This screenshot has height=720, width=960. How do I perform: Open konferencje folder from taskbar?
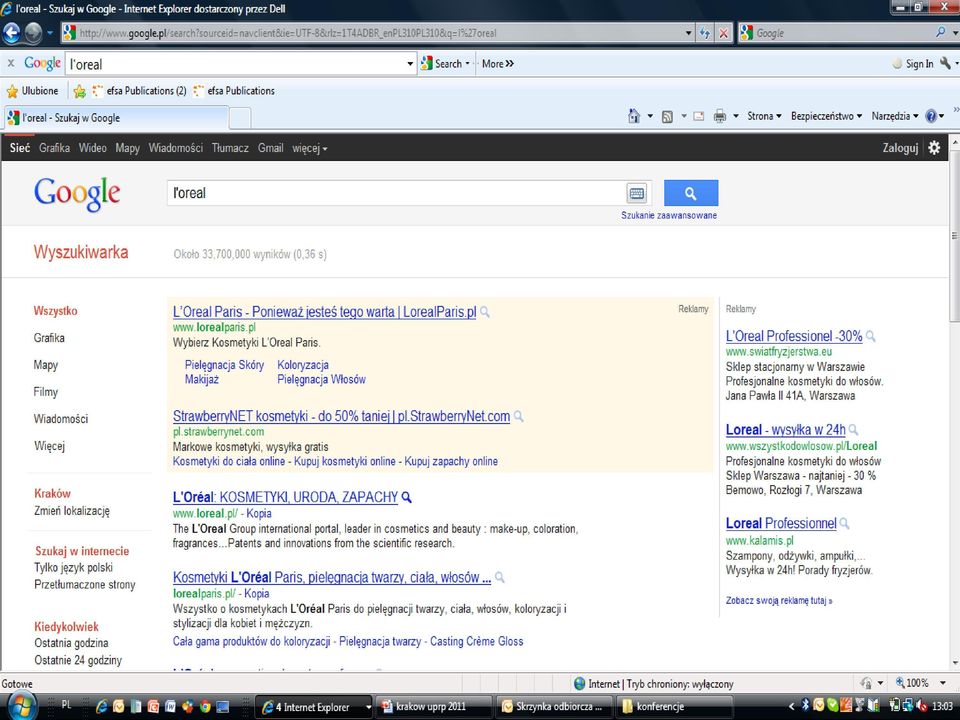click(677, 707)
